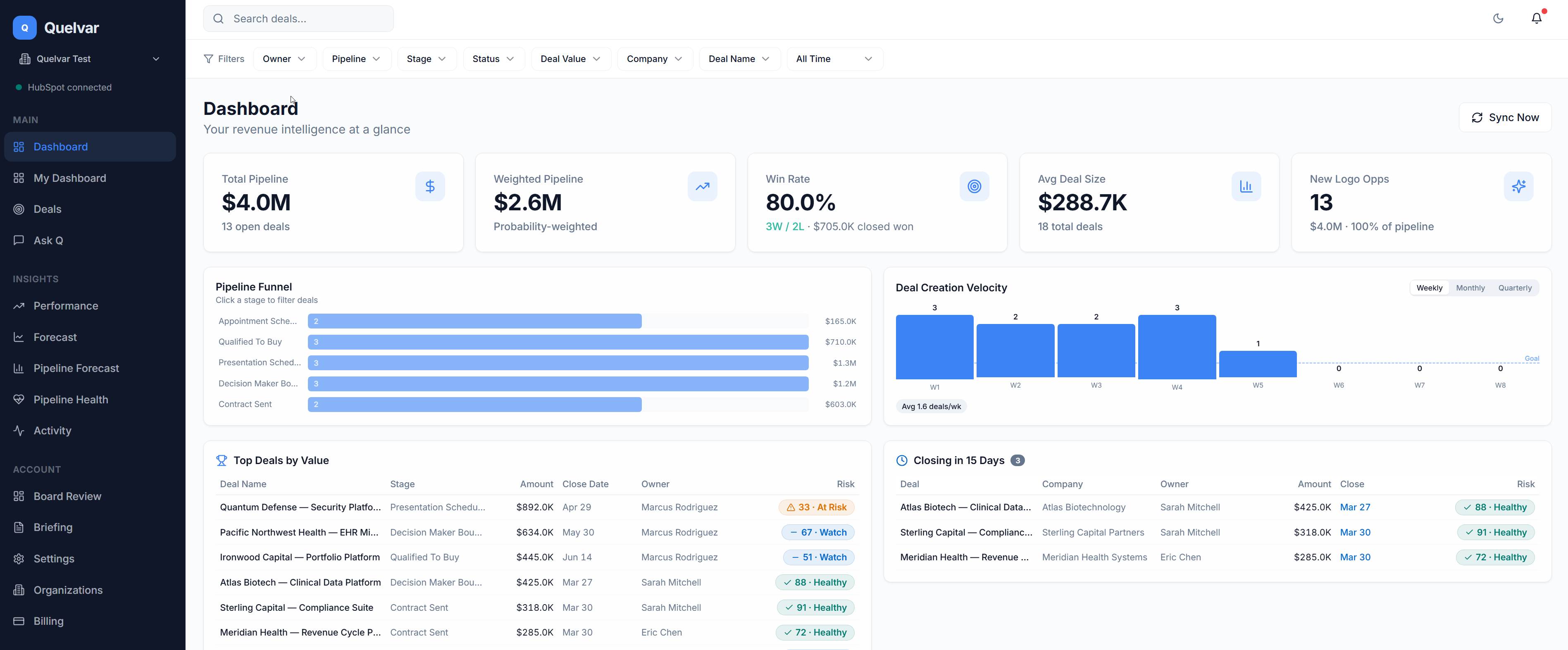Focus the Search deals field
Image resolution: width=1568 pixels, height=650 pixels.
click(298, 19)
